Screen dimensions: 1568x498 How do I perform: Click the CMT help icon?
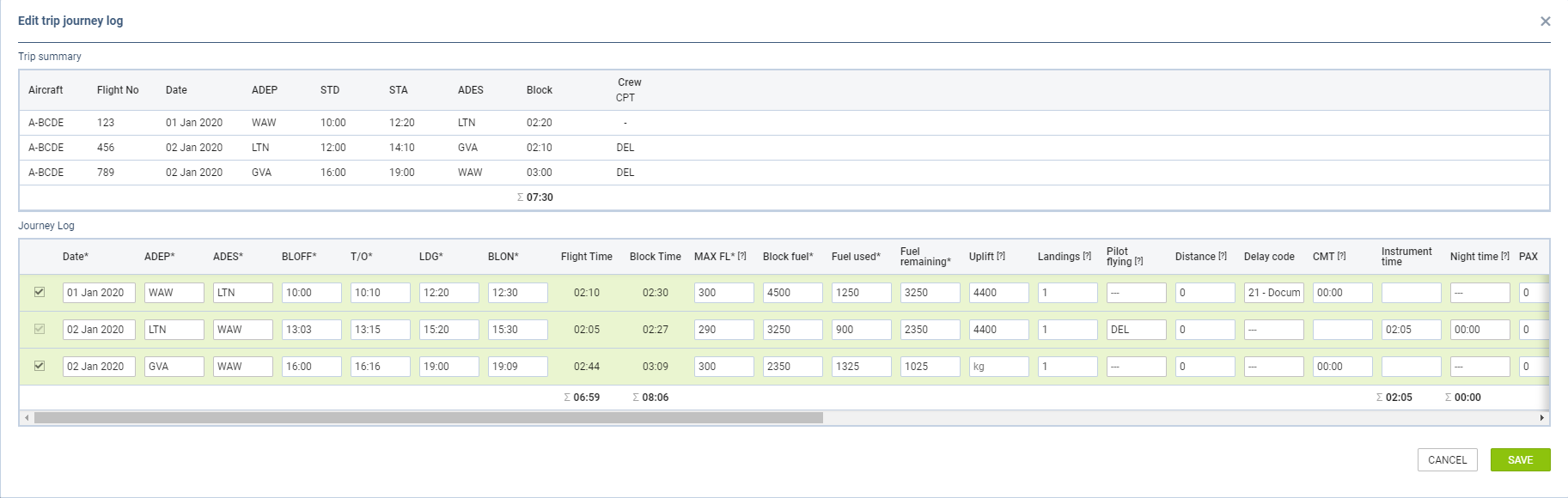click(x=1341, y=256)
